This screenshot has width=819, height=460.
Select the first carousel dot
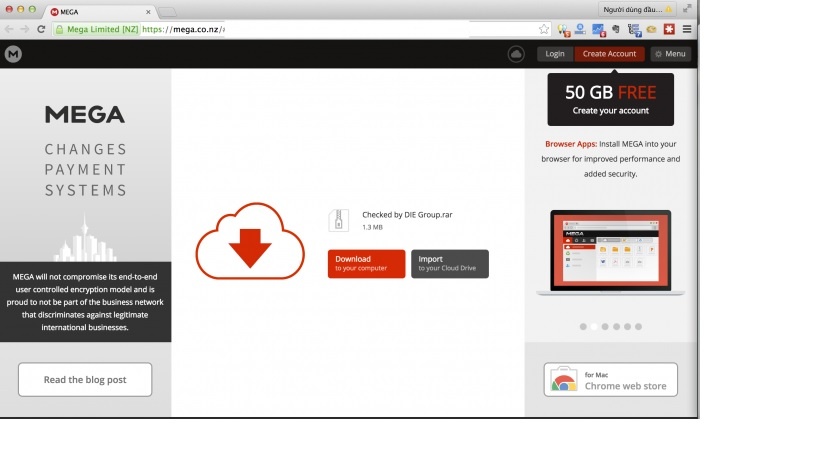pos(583,326)
